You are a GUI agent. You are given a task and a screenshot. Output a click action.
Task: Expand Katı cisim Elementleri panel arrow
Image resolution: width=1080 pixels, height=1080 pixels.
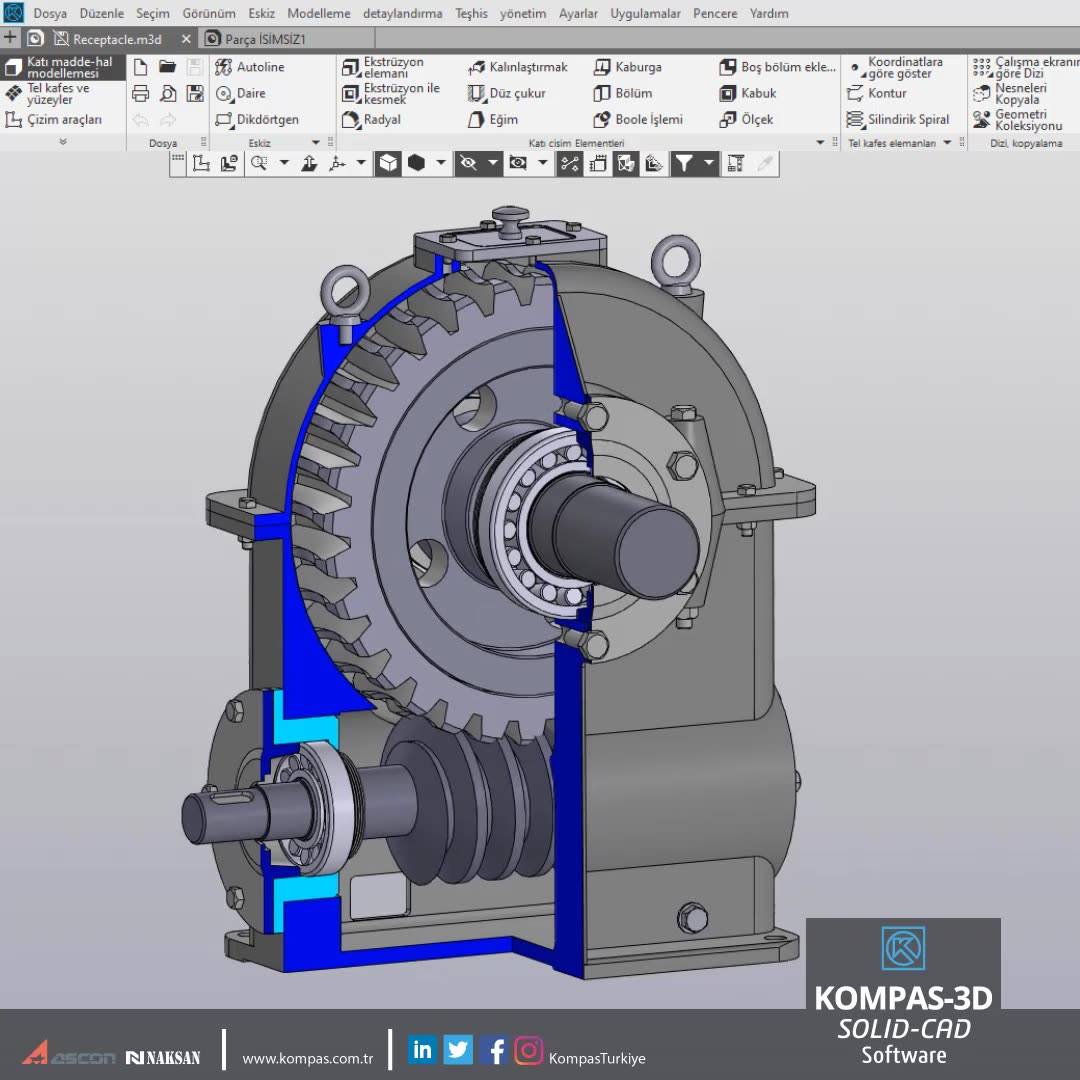pos(820,143)
